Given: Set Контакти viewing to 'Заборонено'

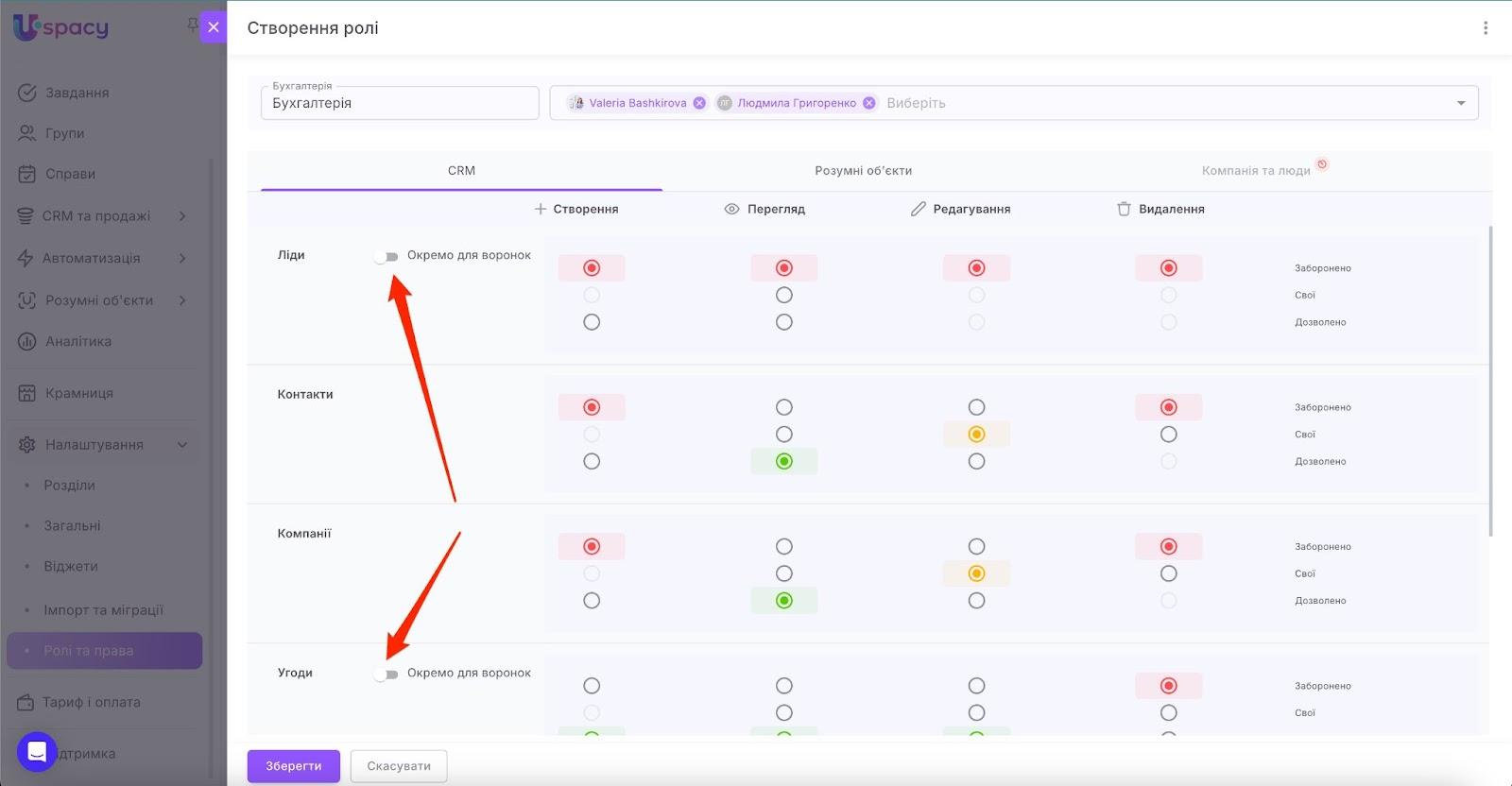Looking at the screenshot, I should pyautogui.click(x=783, y=407).
